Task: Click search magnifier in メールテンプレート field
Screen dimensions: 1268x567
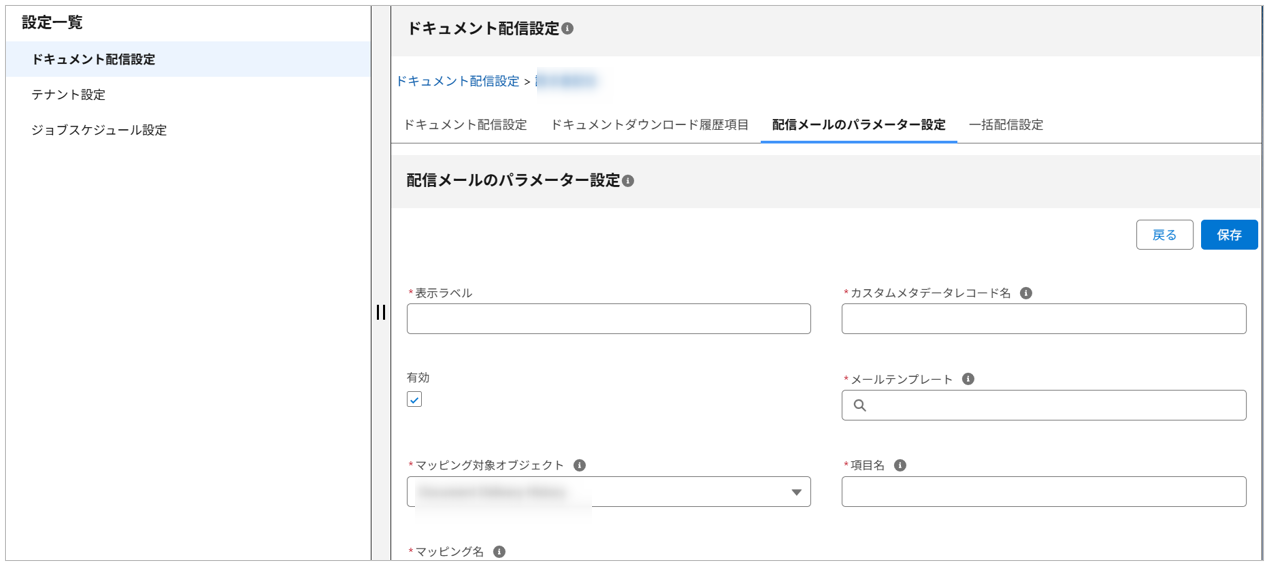Action: [860, 406]
